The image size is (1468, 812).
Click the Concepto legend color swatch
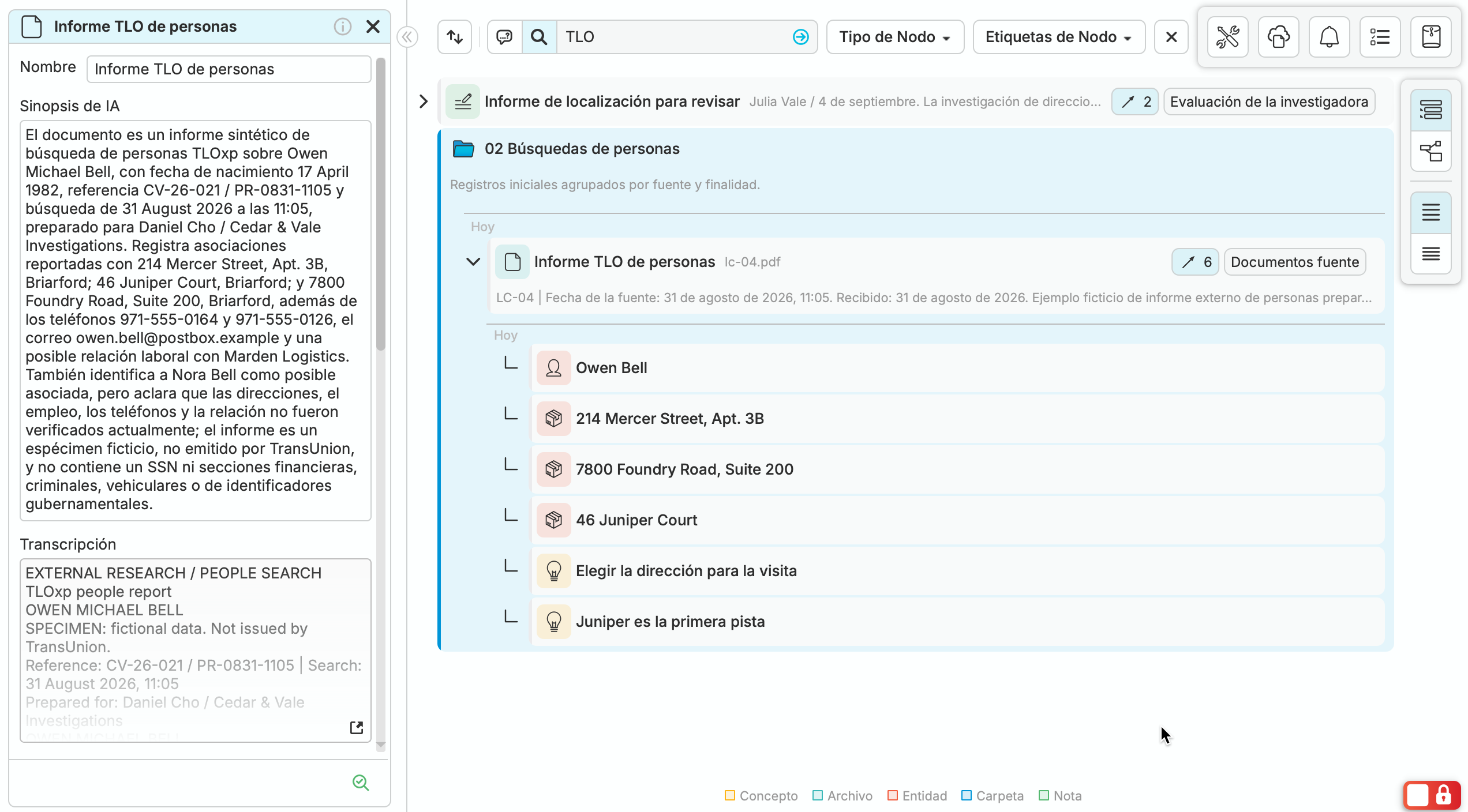[x=729, y=796]
